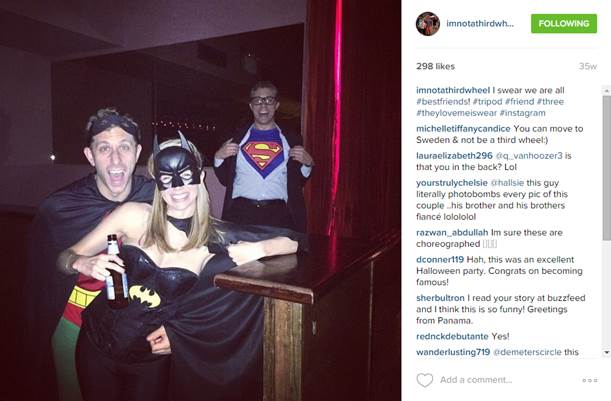Click the scrollbar down arrow
This screenshot has width=611, height=401.
607,352
